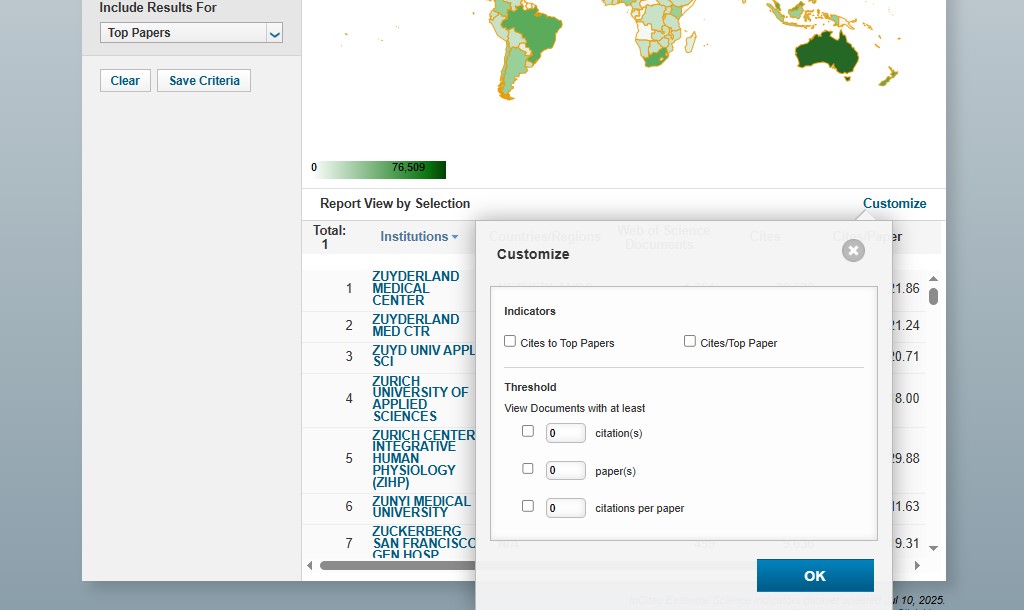Viewport: 1024px width, 610px height.
Task: Open Zuyderland Med Ctr institution link
Action: 415,325
